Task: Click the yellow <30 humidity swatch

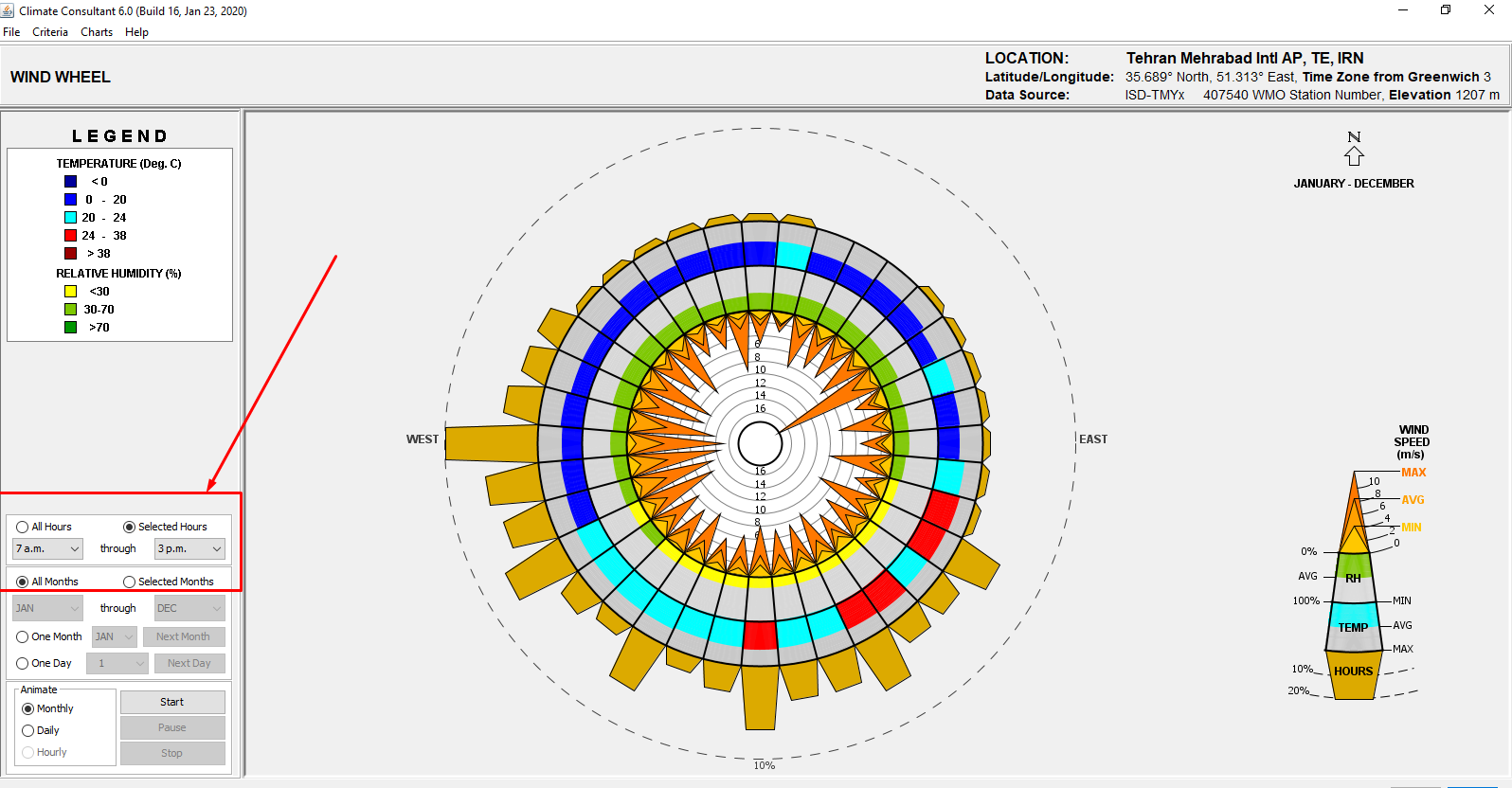Action: 70,291
